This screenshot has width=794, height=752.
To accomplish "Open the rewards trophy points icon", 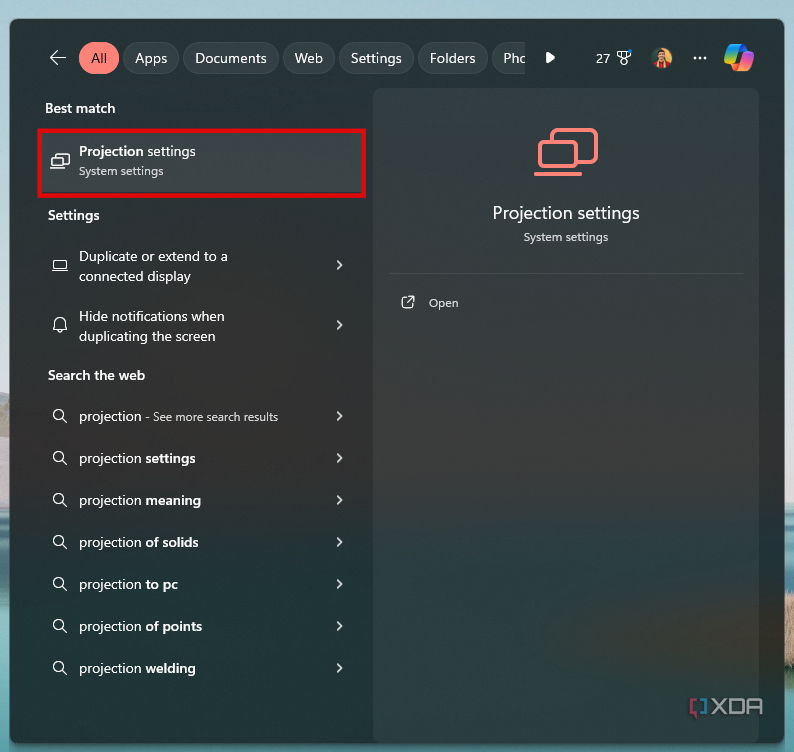I will pos(624,58).
